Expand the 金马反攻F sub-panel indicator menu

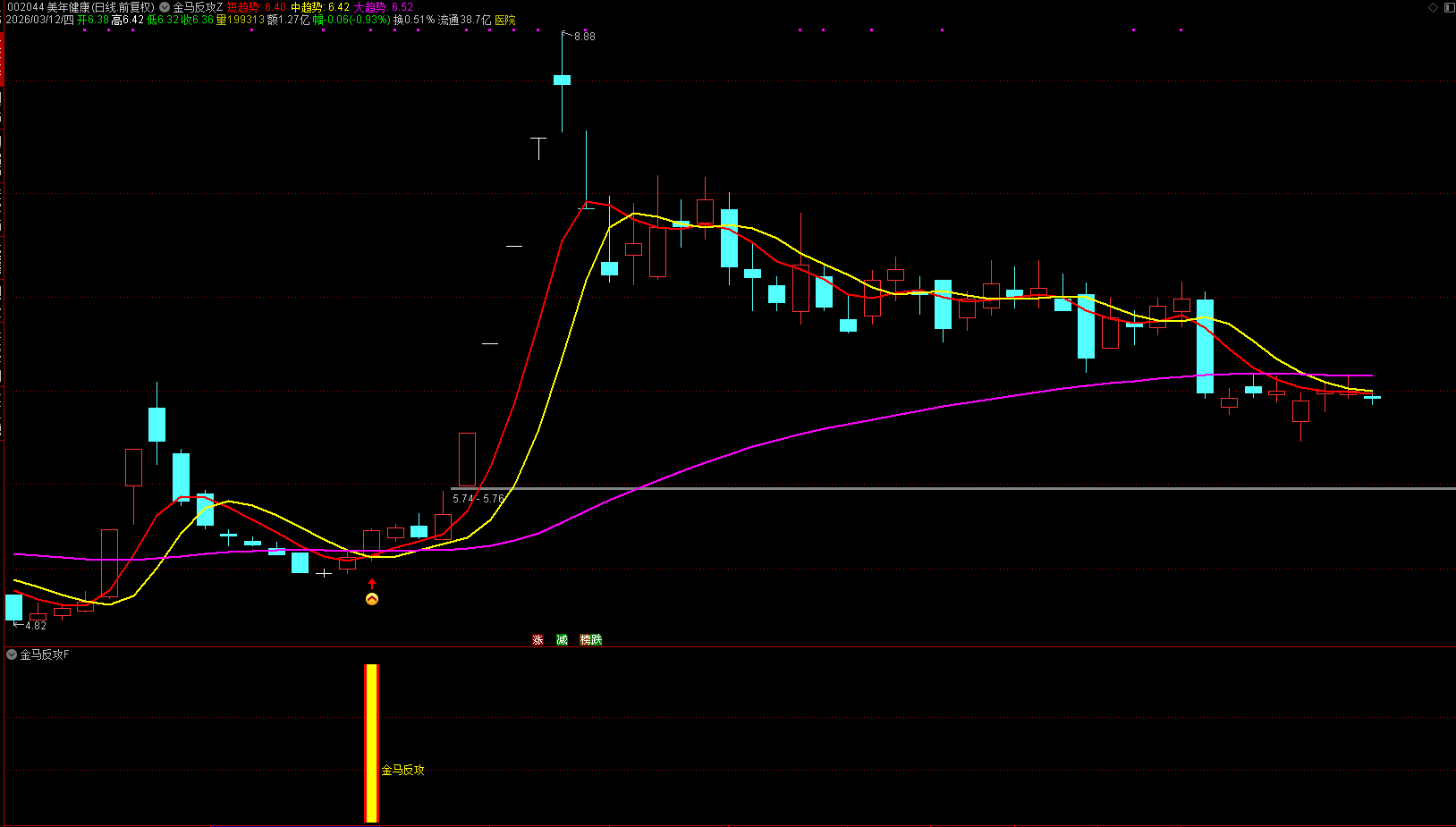pos(12,654)
